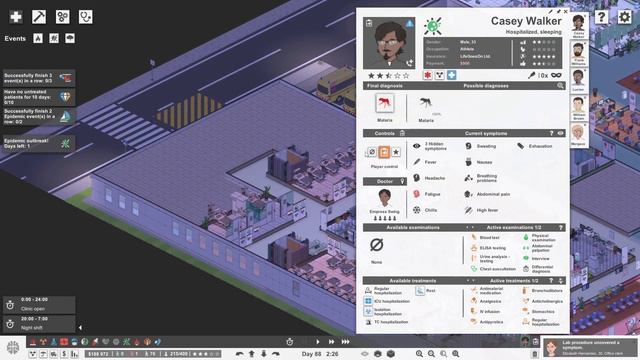Click the molecule lab icon under patient info
Screen dimensions: 640x360
pos(439,75)
